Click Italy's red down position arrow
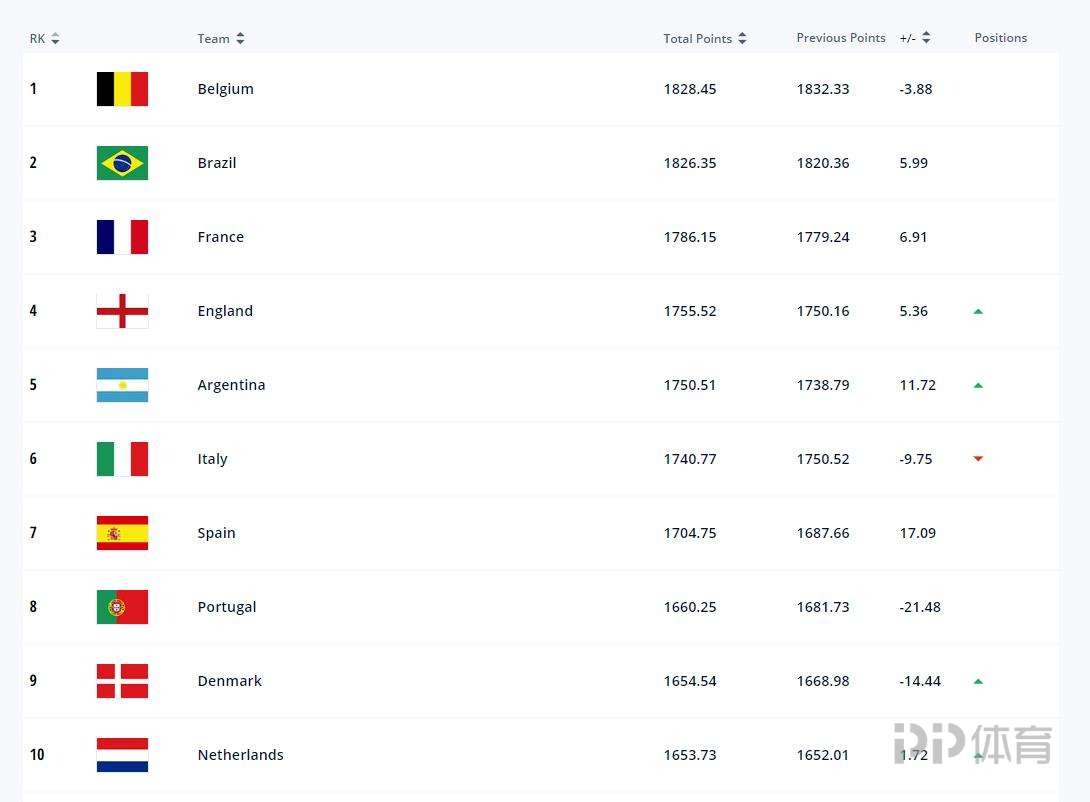 [978, 459]
